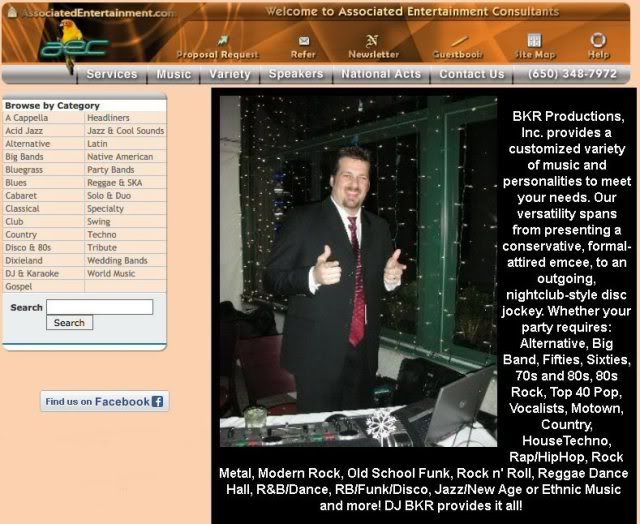Open the Party Bands category
The height and width of the screenshot is (524, 640).
tap(111, 170)
